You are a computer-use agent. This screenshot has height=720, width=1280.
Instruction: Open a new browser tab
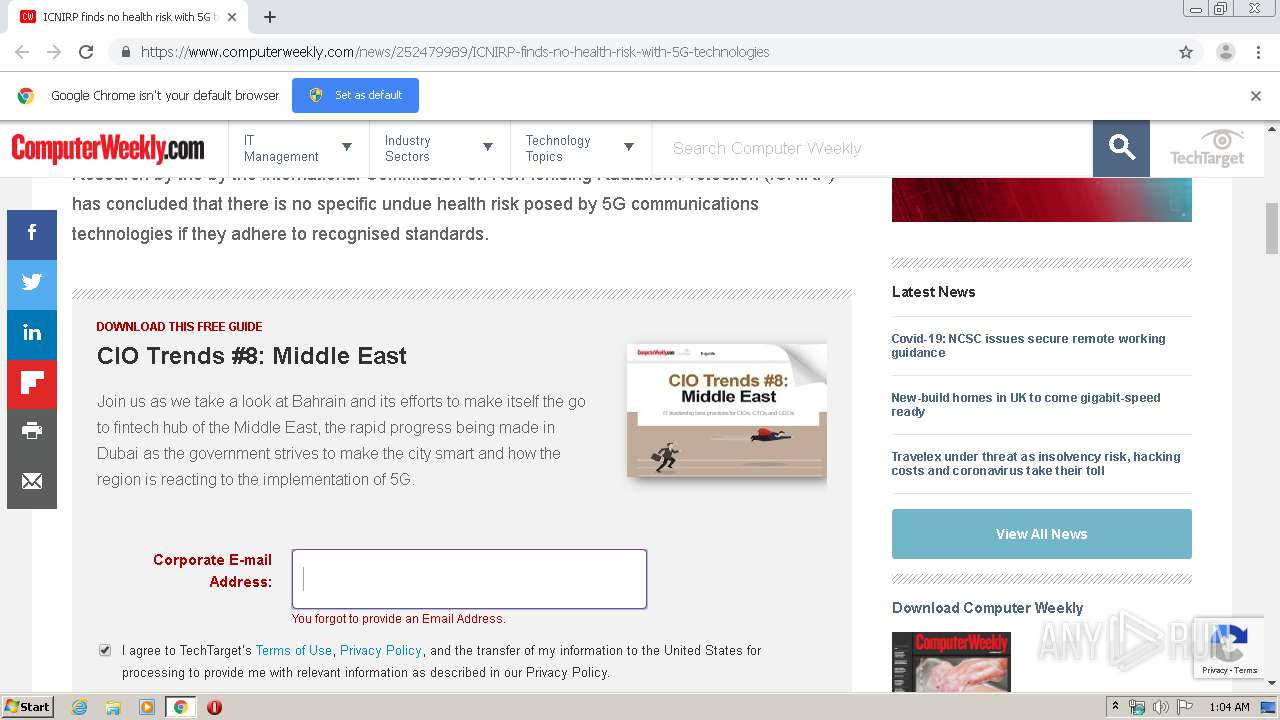[x=270, y=17]
